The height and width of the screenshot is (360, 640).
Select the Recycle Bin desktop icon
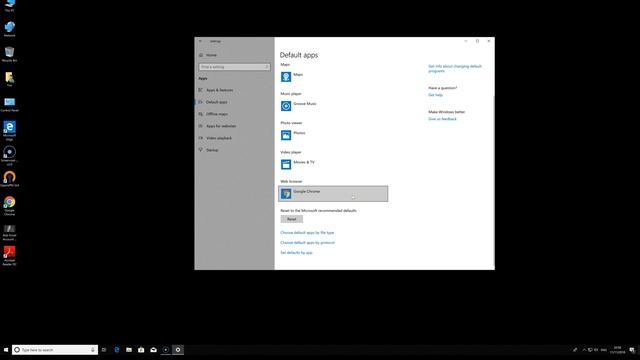9,54
